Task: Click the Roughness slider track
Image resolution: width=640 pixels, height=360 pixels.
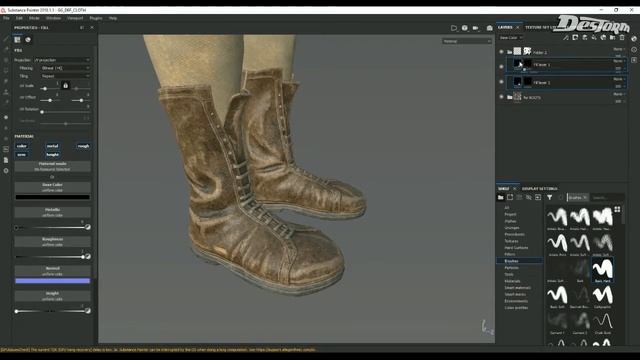Action: [49, 257]
